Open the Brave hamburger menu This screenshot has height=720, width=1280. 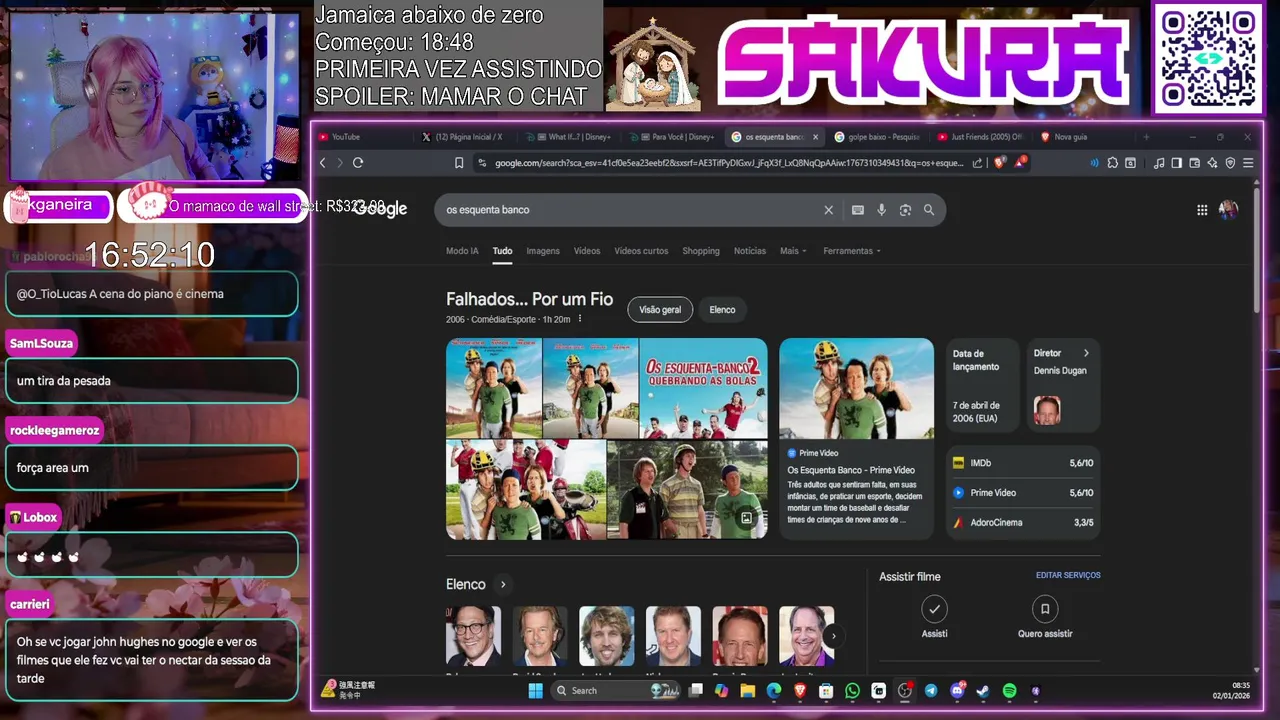pos(1248,163)
